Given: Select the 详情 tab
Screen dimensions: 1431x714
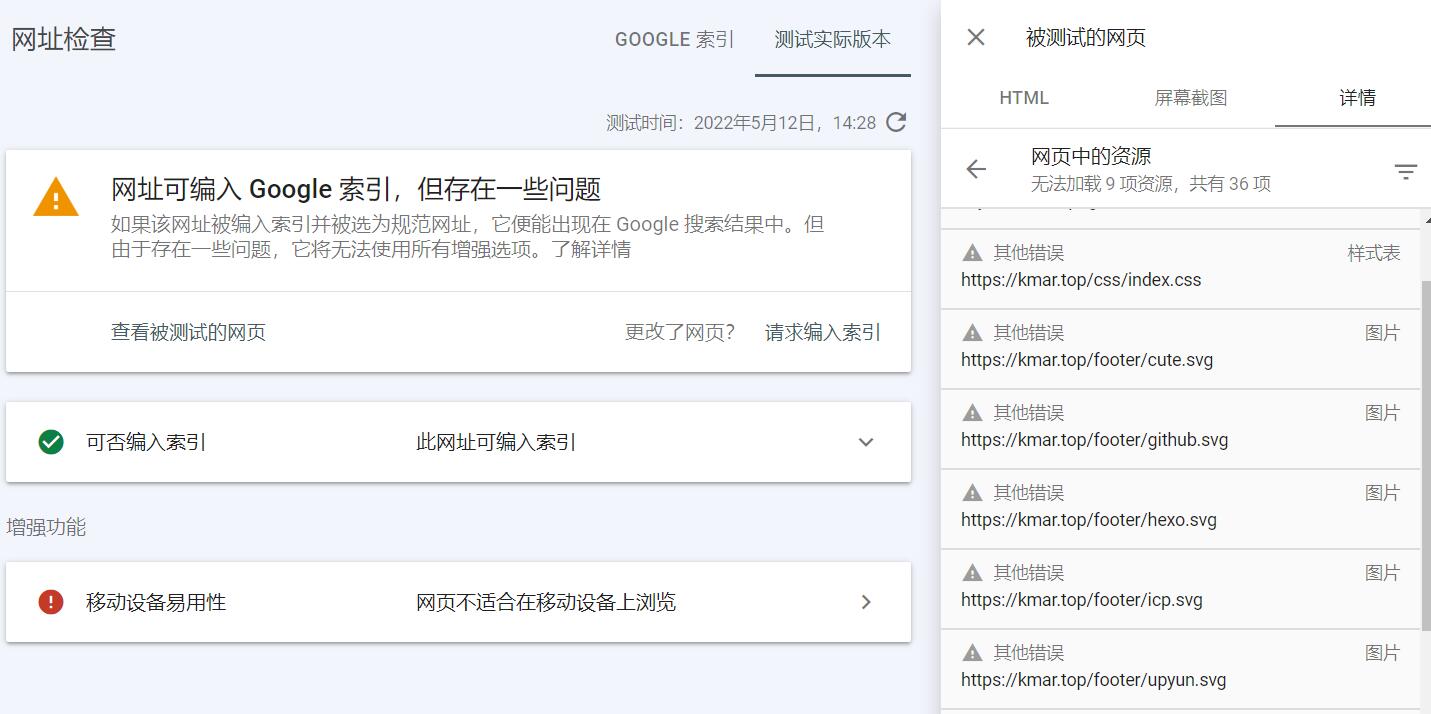Looking at the screenshot, I should (1357, 98).
